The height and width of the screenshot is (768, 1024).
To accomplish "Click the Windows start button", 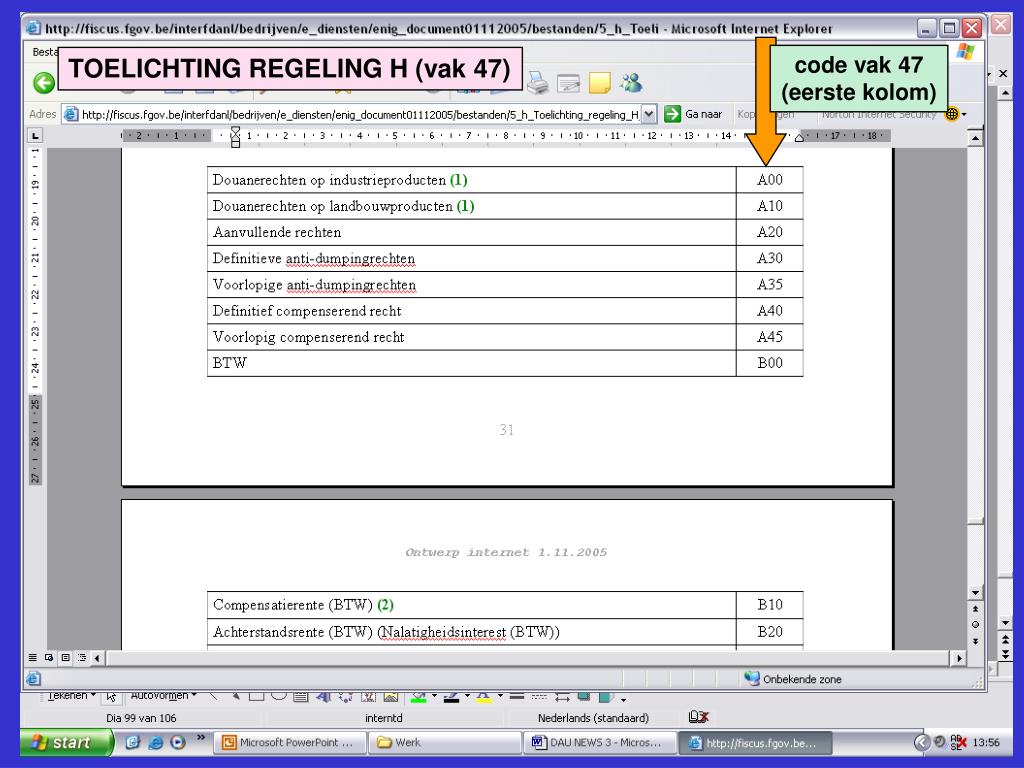I will [x=67, y=743].
